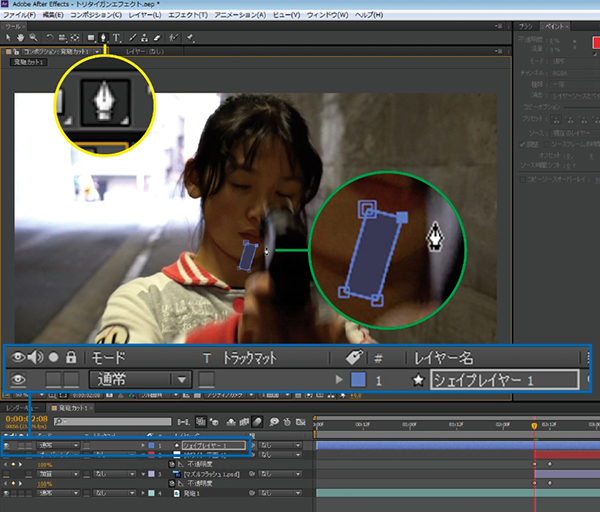Viewport: 600px width, 512px height.
Task: Open 加算 blend mode dropdown for layer 3
Action: (58, 474)
